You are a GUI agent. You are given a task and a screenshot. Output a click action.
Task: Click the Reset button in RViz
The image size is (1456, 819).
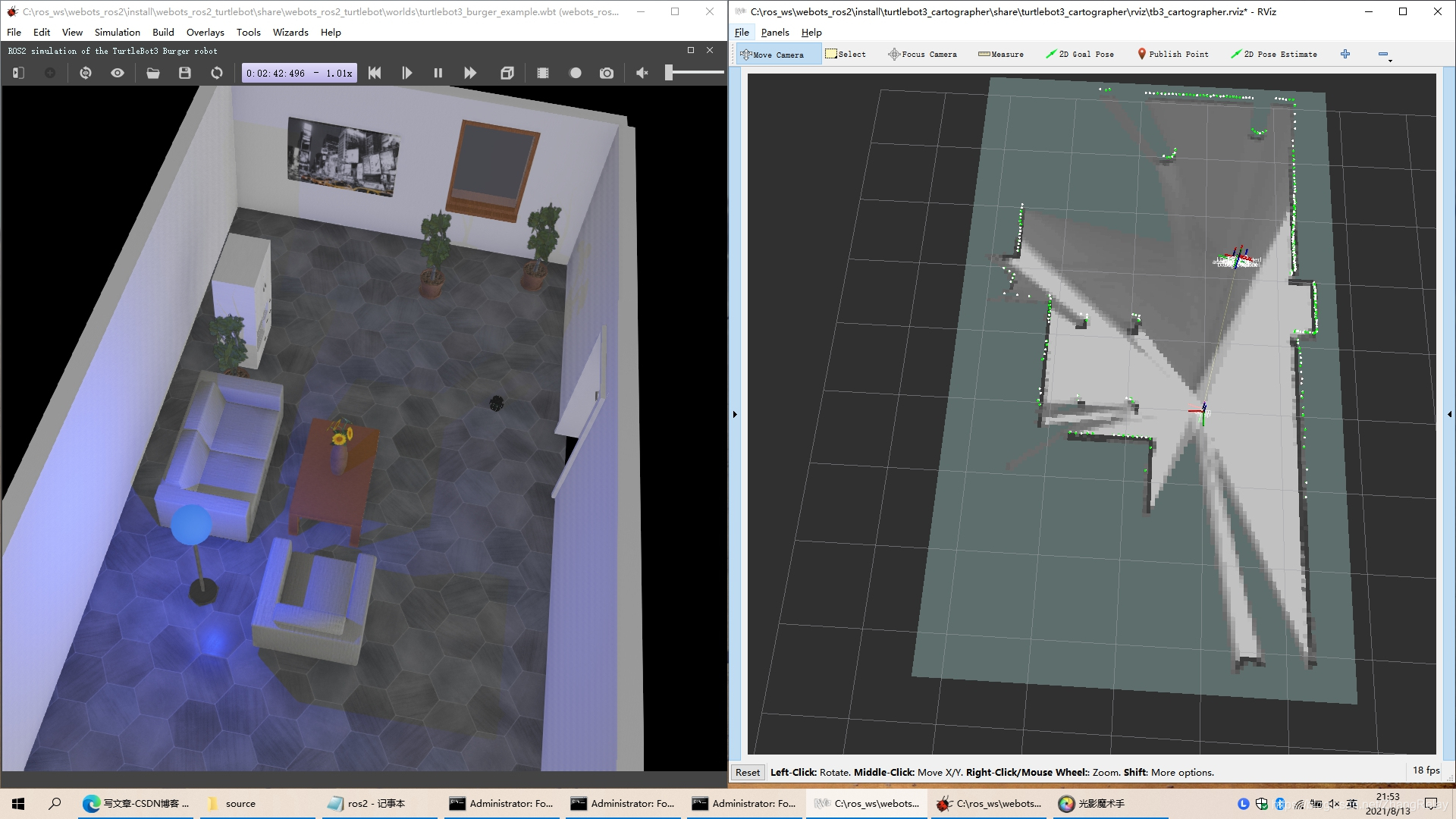coord(747,772)
